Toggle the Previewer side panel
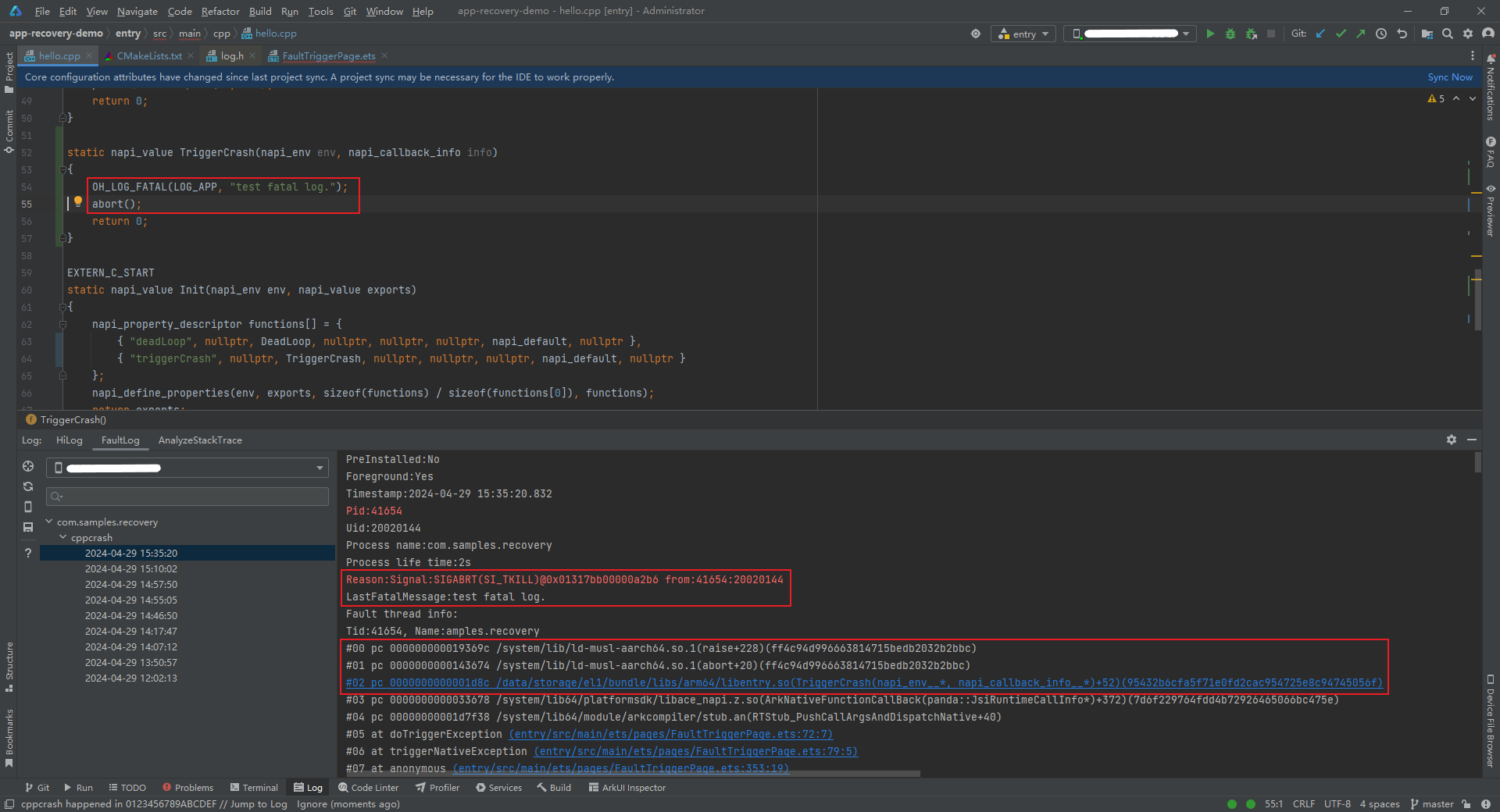This screenshot has height=812, width=1500. pos(1491,211)
